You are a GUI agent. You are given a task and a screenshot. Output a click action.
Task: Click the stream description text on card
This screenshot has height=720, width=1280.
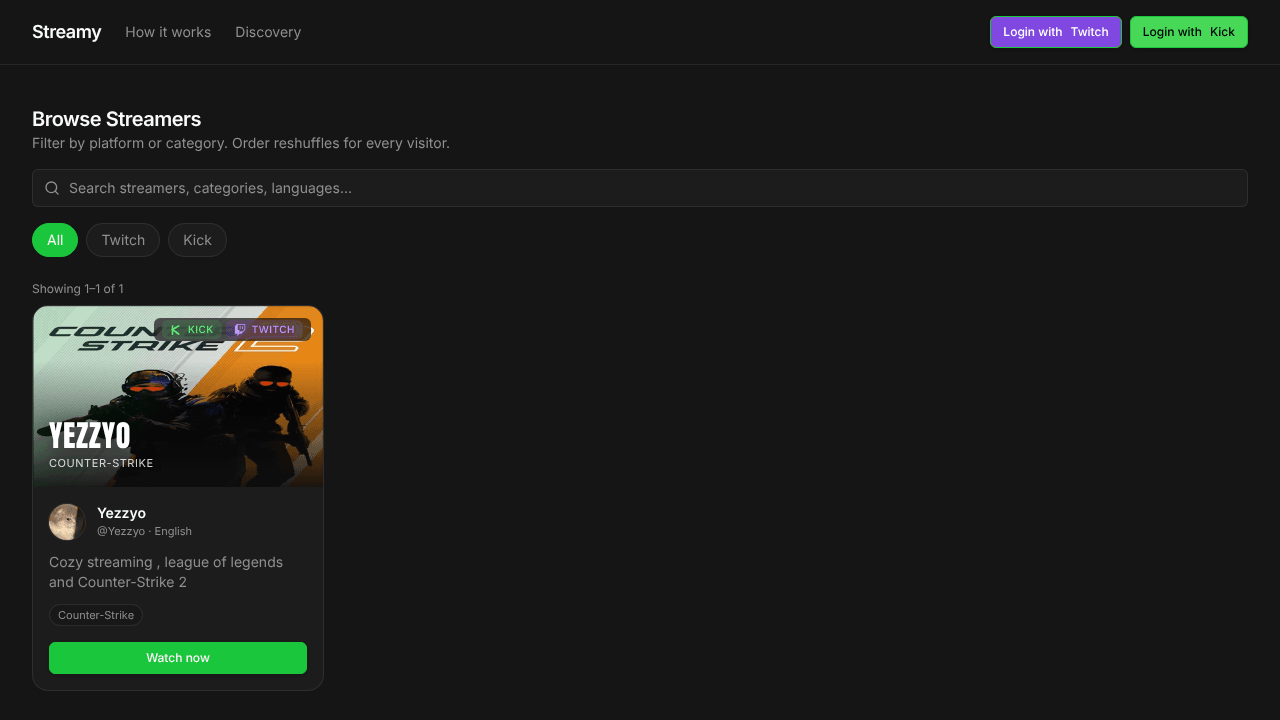click(x=166, y=572)
